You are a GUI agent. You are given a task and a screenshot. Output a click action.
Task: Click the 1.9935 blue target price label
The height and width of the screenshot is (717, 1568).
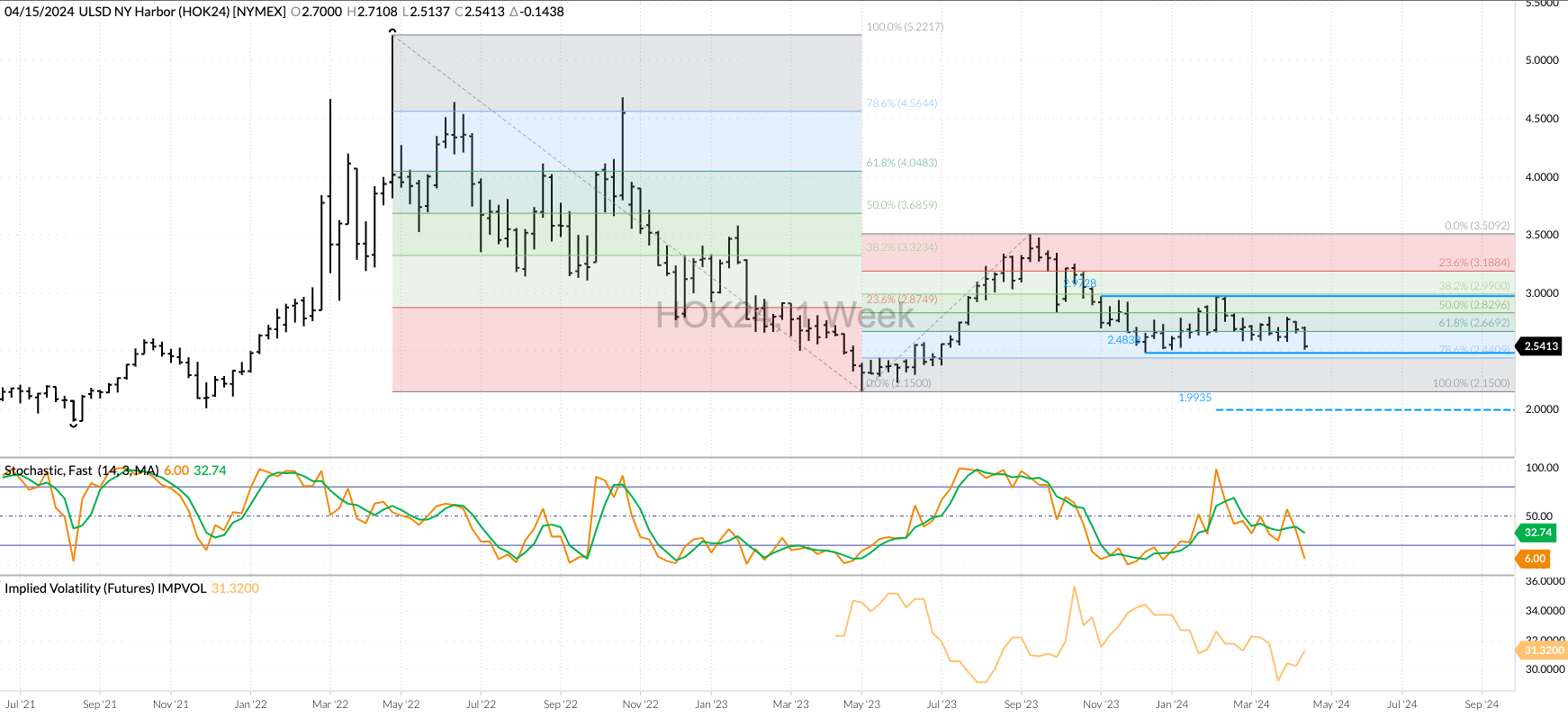point(1194,398)
